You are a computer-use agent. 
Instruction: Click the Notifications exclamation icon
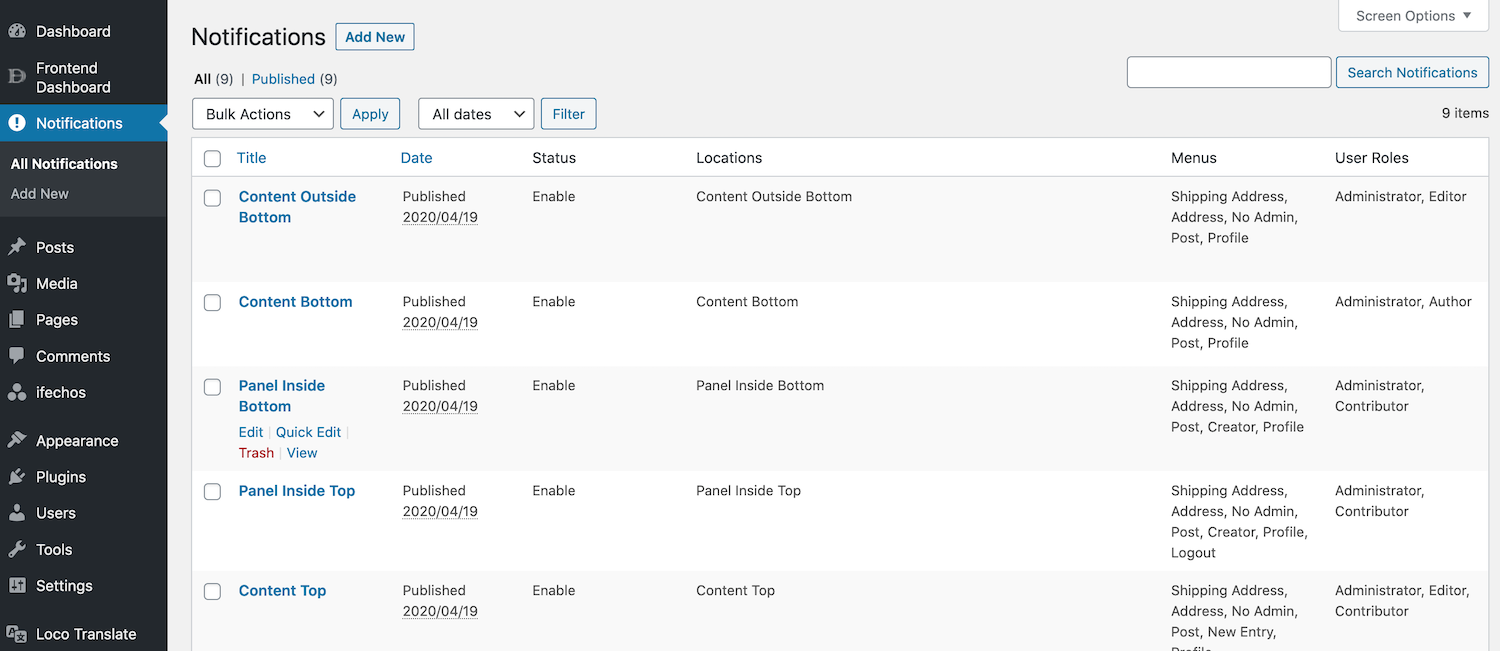pyautogui.click(x=17, y=123)
